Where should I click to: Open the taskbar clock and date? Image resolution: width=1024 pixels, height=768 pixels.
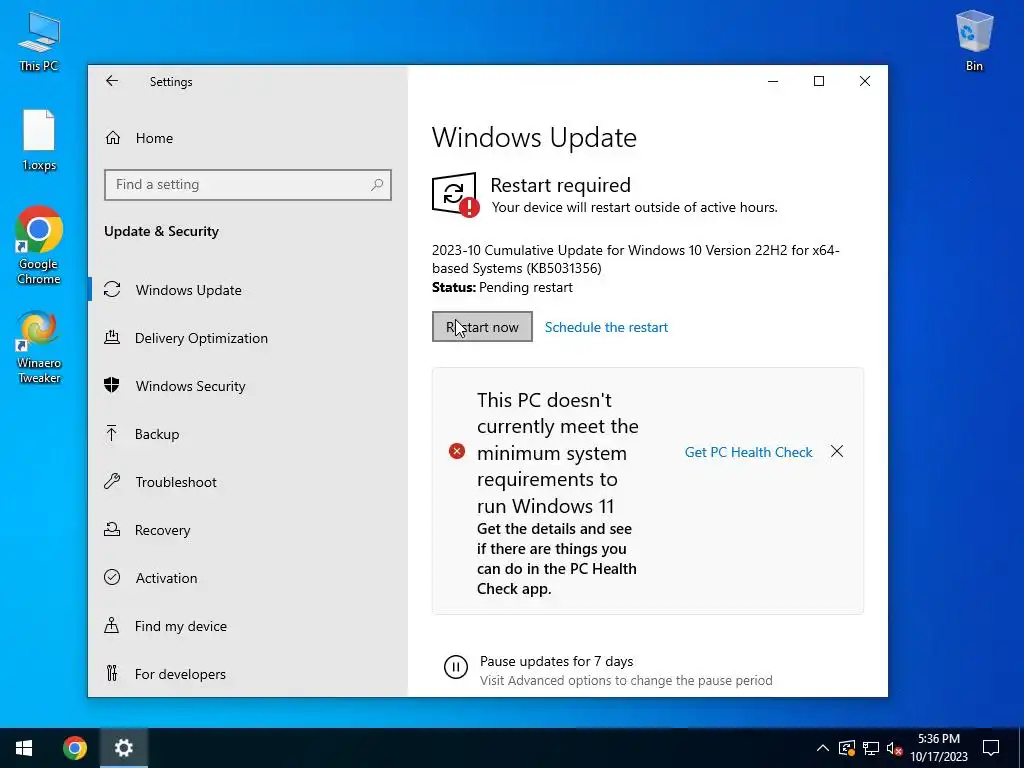[939, 748]
